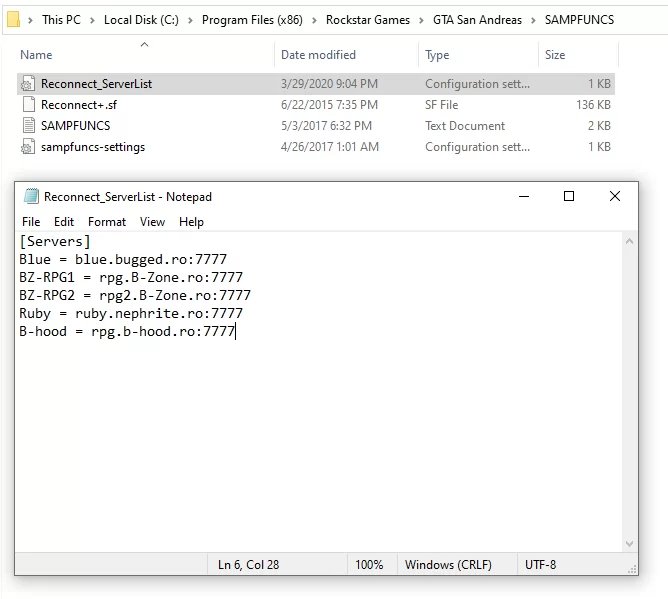Image resolution: width=668 pixels, height=599 pixels.
Task: Open the File menu in Notepad
Action: pyautogui.click(x=31, y=222)
